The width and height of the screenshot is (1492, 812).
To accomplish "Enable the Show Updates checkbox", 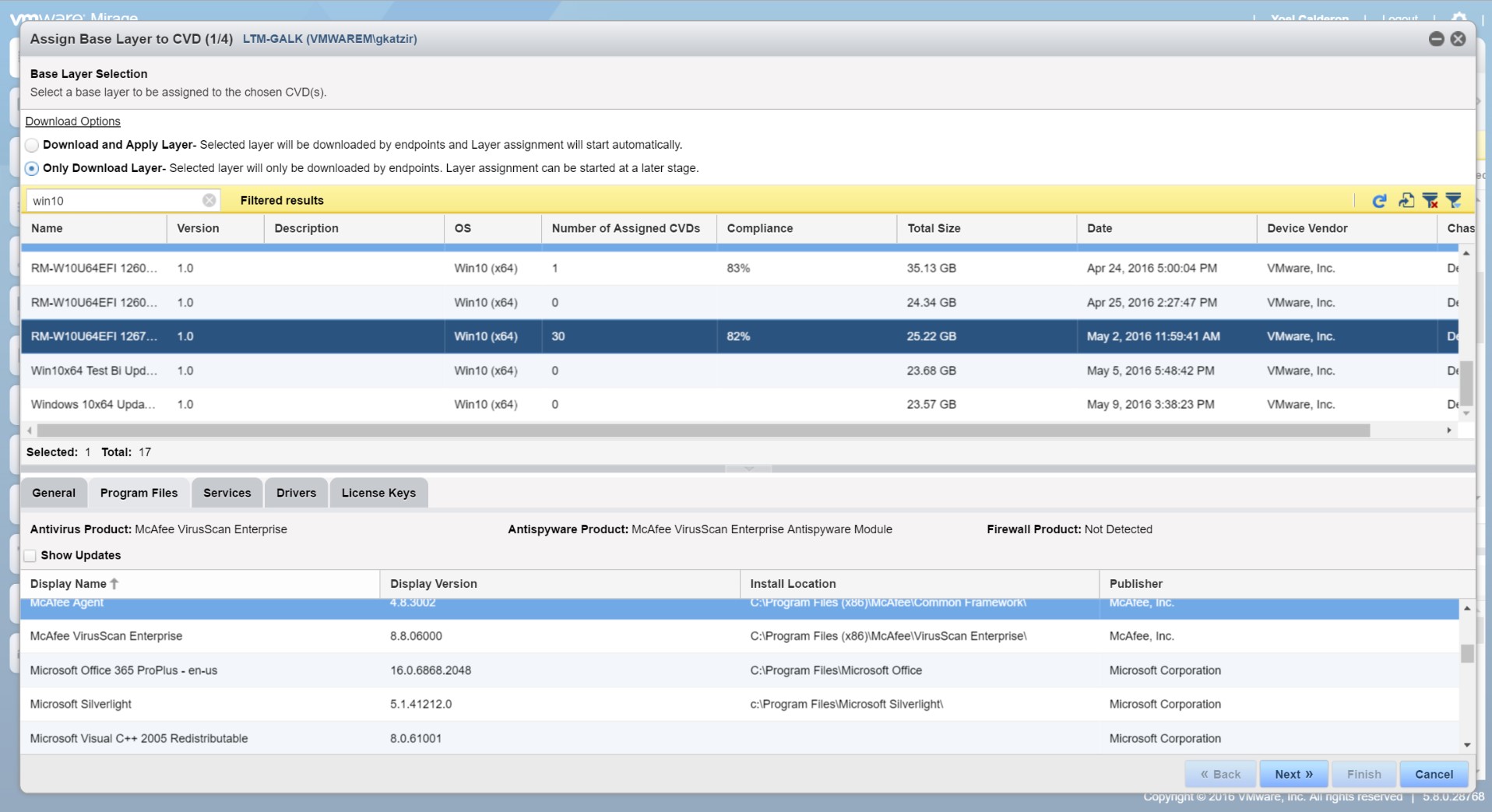I will pyautogui.click(x=30, y=556).
